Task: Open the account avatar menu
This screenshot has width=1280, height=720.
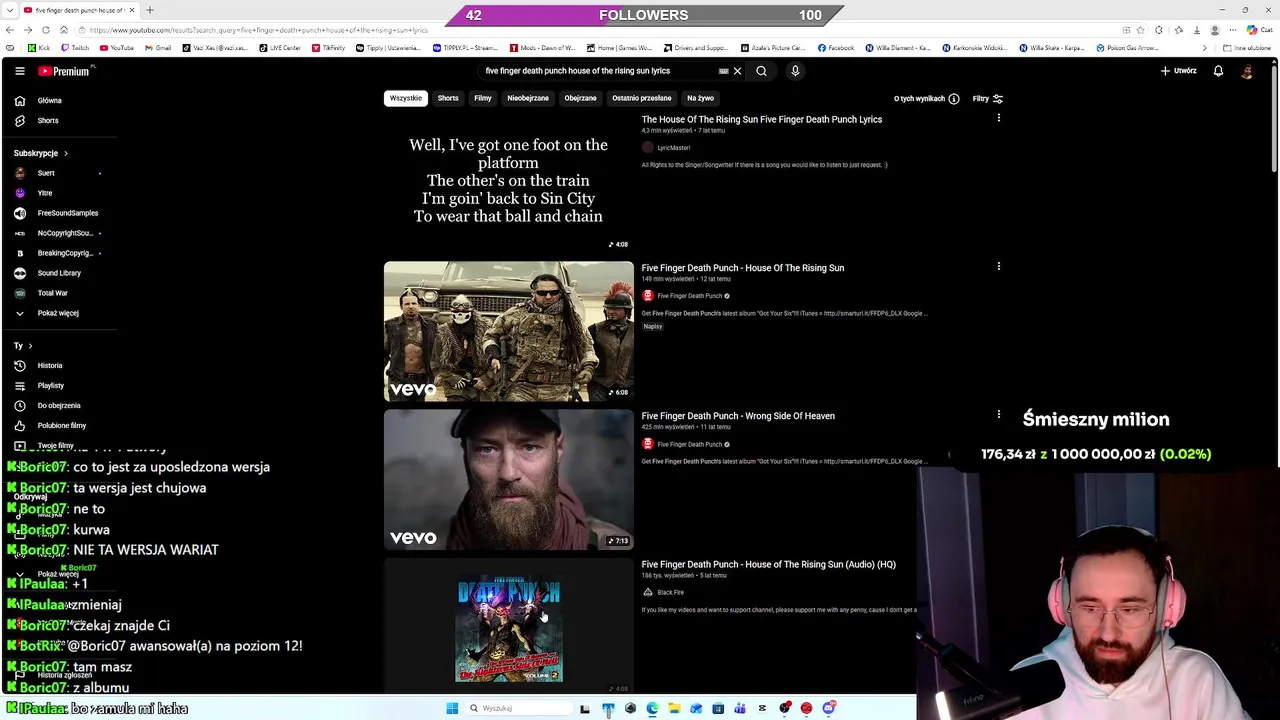Action: tap(1247, 71)
